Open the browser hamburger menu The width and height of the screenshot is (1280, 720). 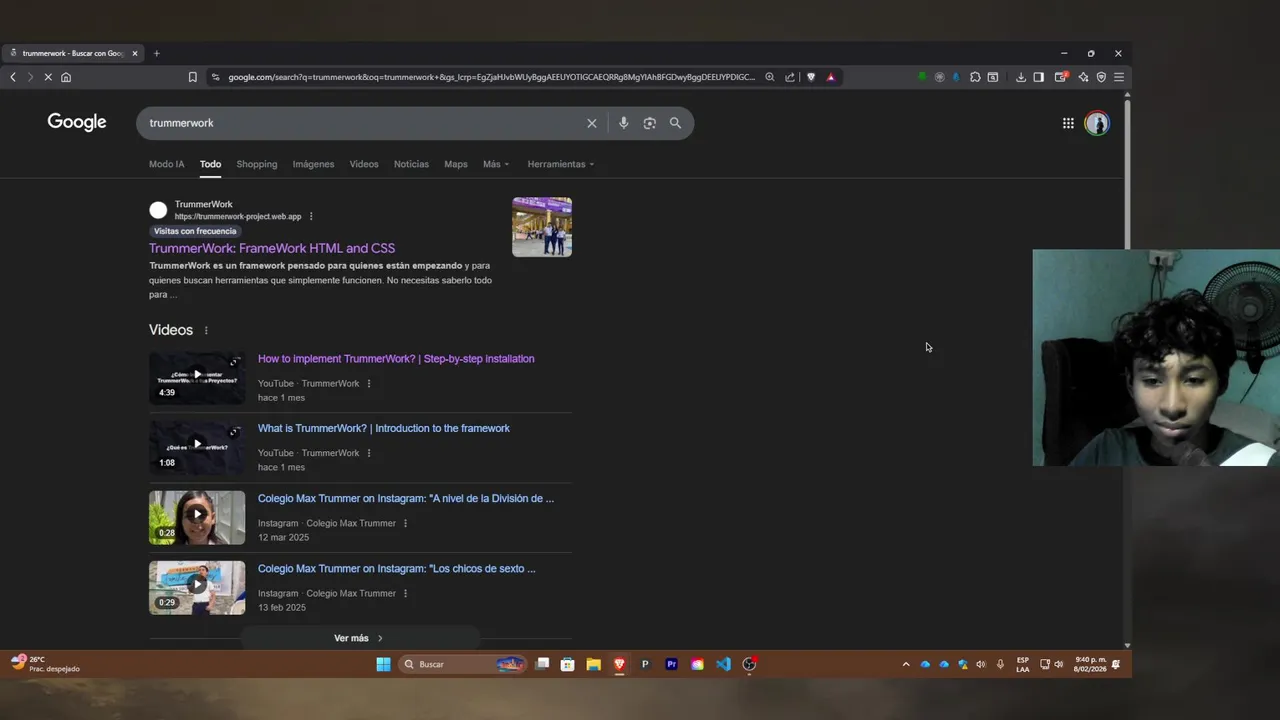1119,77
